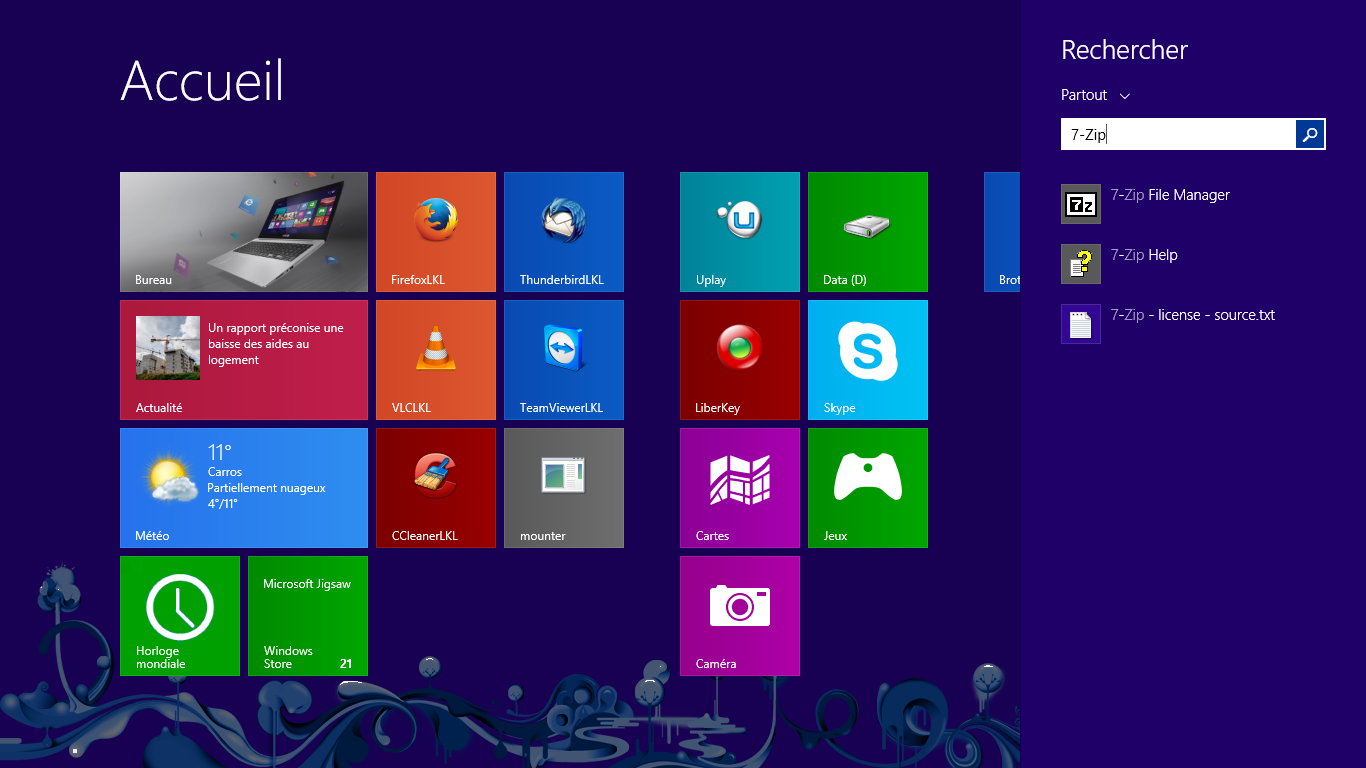Click the search field containing 7-Zip
Screen dimensions: 1366x768
coord(1178,134)
